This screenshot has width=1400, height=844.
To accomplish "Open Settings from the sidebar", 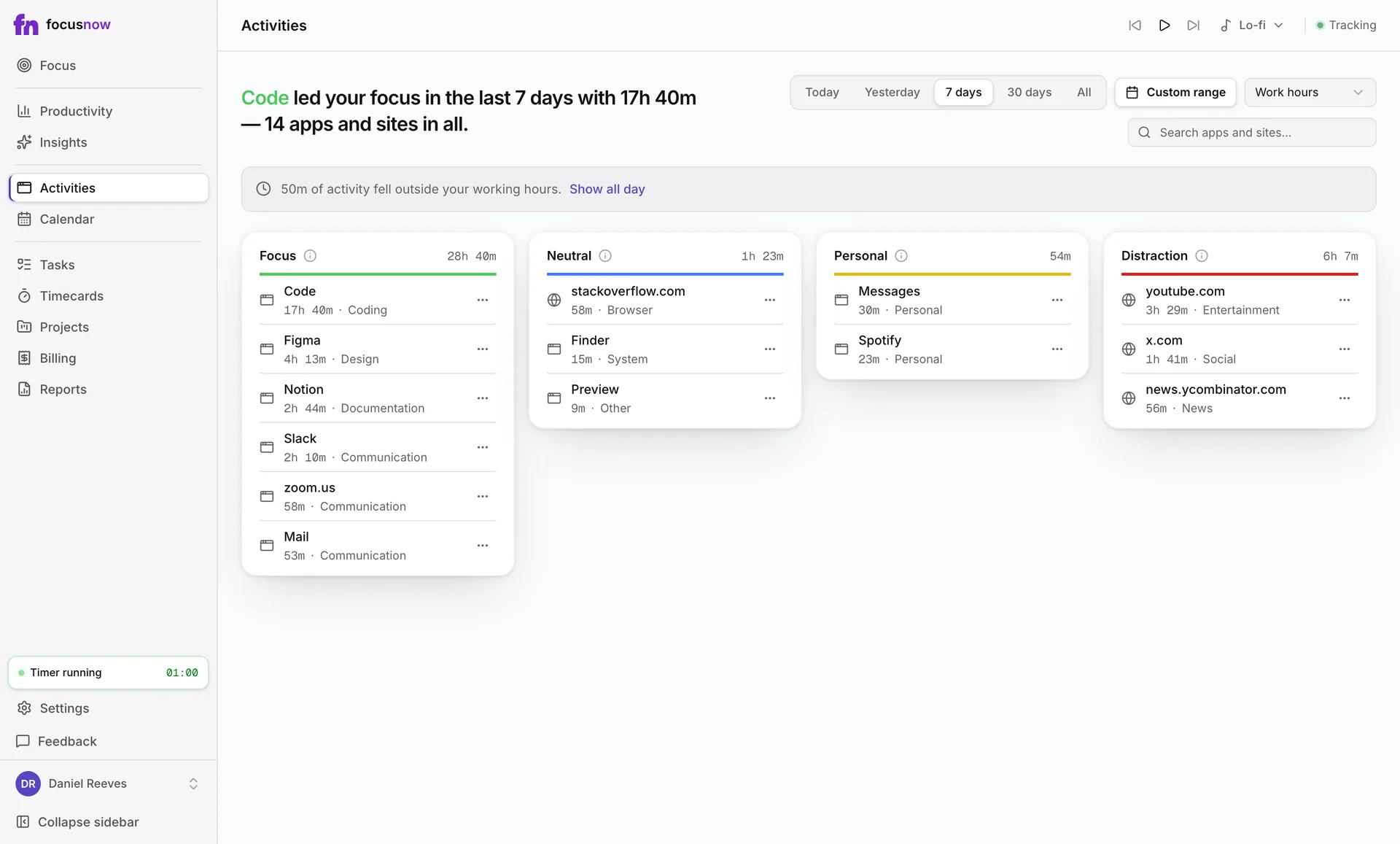I will [109, 709].
